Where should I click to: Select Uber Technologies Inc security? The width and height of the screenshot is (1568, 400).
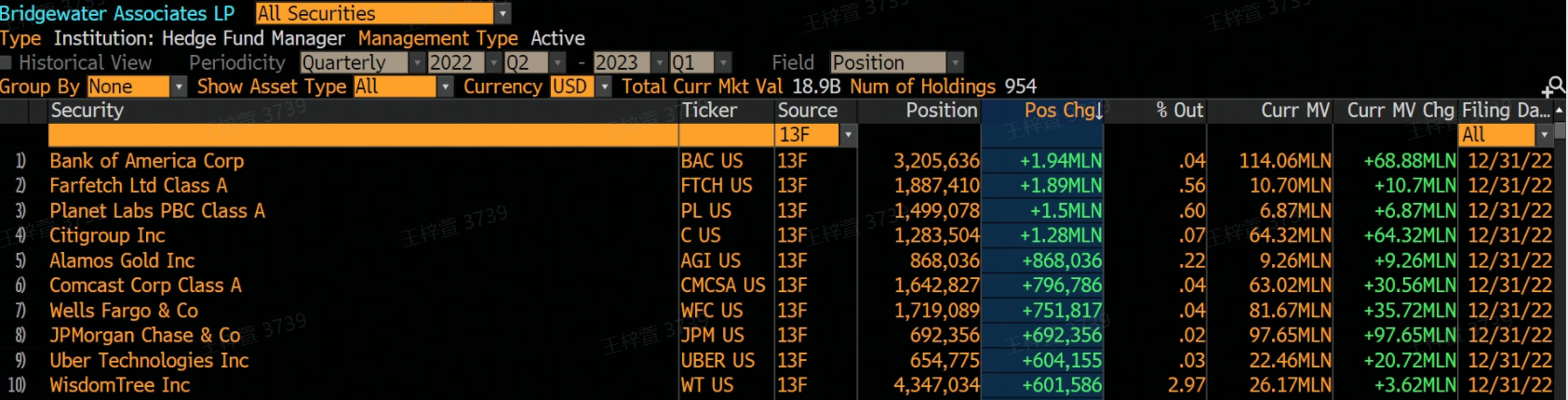[x=149, y=361]
